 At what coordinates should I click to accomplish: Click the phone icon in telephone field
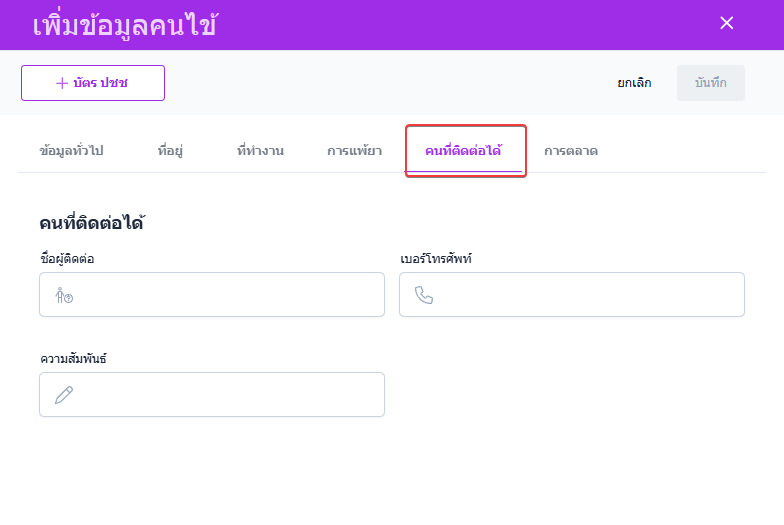pyautogui.click(x=424, y=295)
